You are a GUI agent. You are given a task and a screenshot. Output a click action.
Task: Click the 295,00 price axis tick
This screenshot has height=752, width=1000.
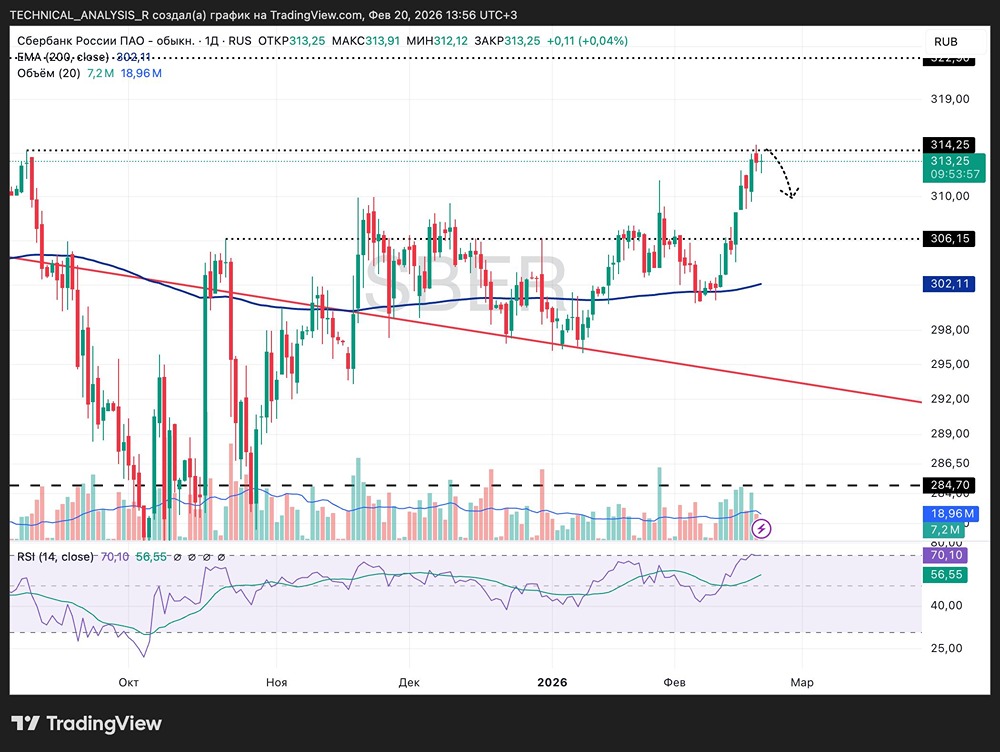pyautogui.click(x=950, y=364)
